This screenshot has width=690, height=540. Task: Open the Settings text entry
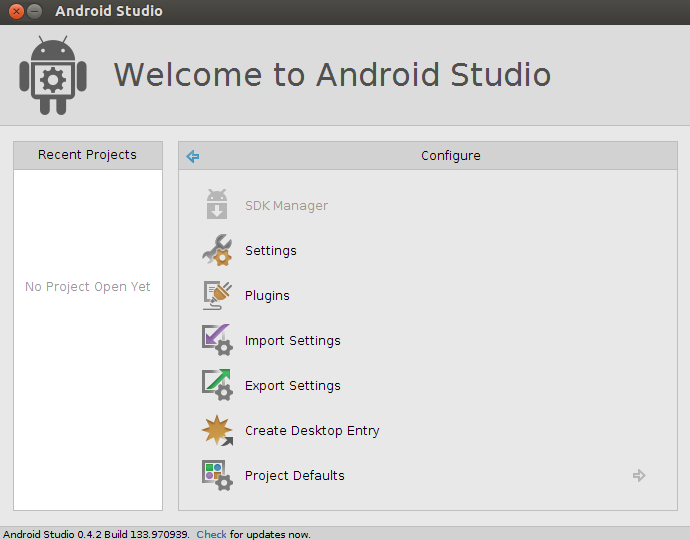[x=271, y=250]
